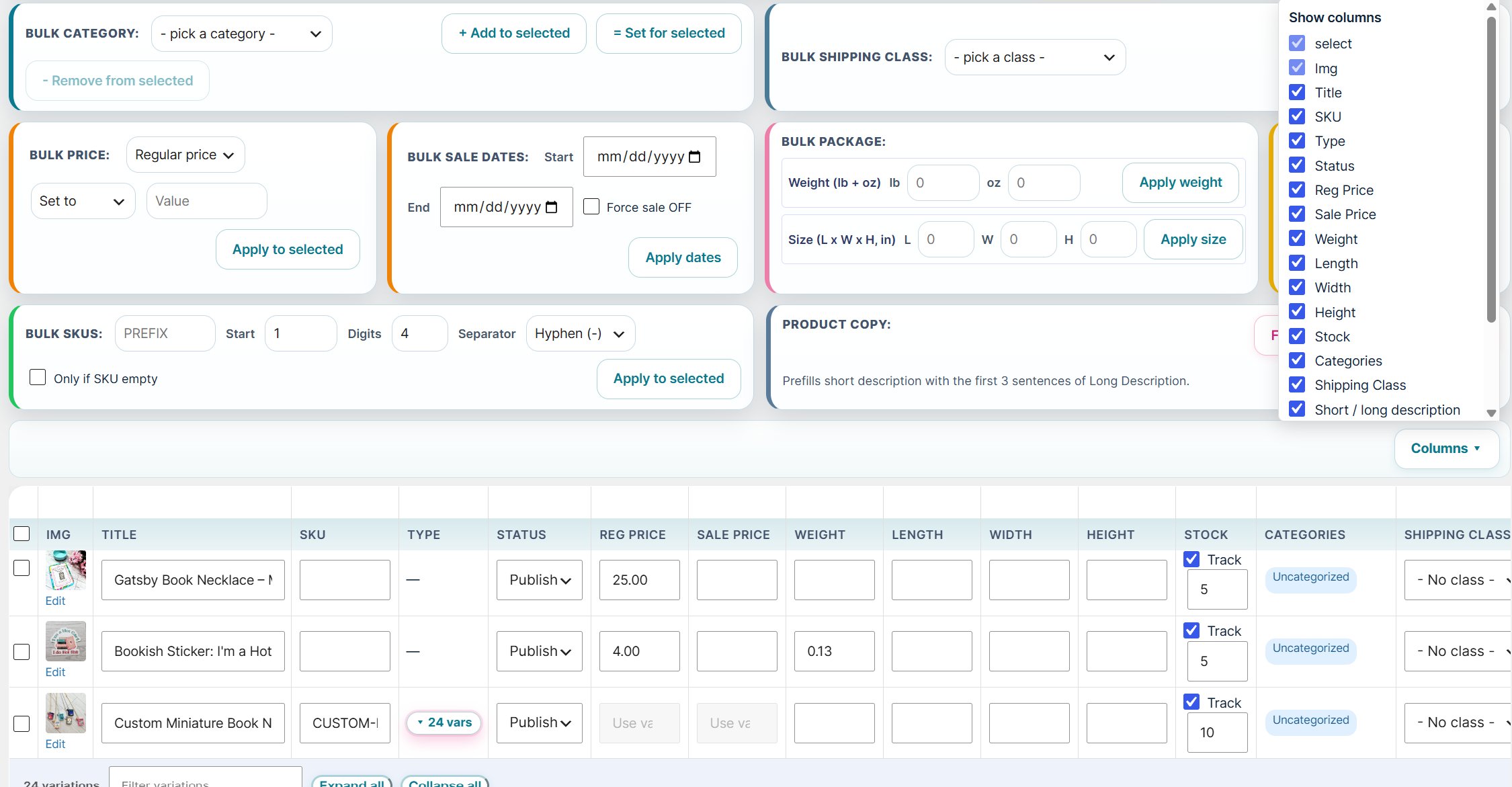This screenshot has height=787, width=1512.
Task: Click the REG PRICE column header
Action: click(632, 534)
